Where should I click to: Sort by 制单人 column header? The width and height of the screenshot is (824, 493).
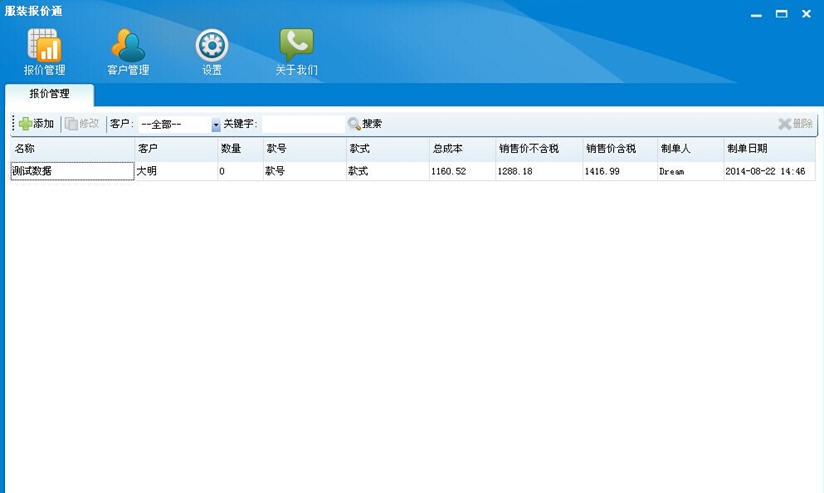(x=690, y=149)
